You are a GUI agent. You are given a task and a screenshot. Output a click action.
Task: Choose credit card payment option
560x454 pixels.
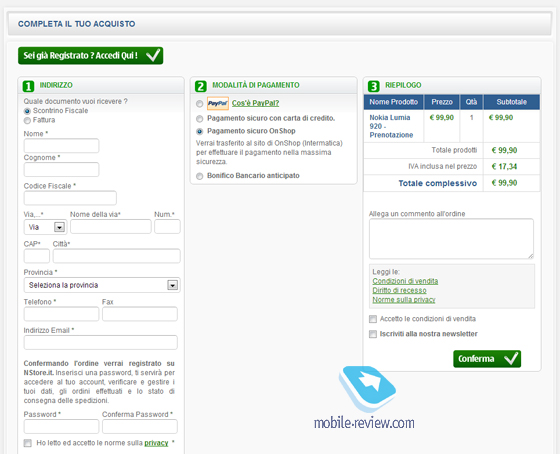(x=200, y=119)
